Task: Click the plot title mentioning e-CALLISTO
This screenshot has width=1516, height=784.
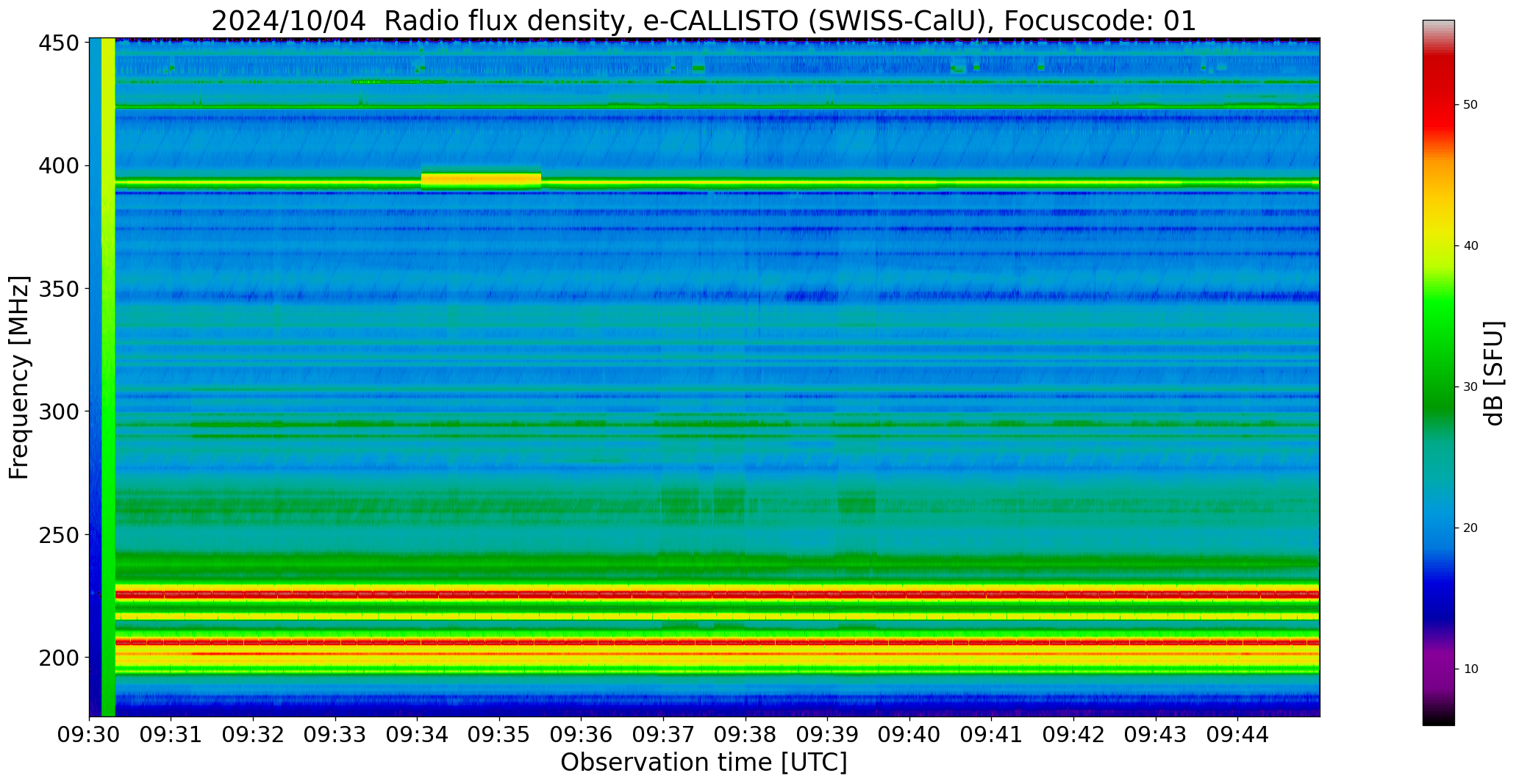Action: [x=704, y=20]
